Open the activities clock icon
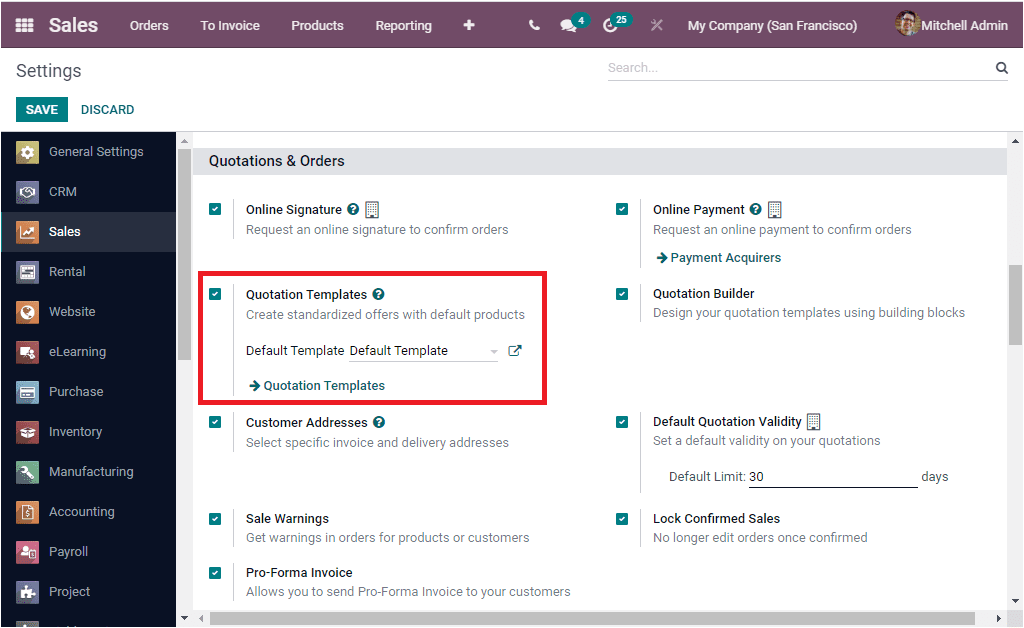This screenshot has width=1024, height=628. (x=612, y=25)
